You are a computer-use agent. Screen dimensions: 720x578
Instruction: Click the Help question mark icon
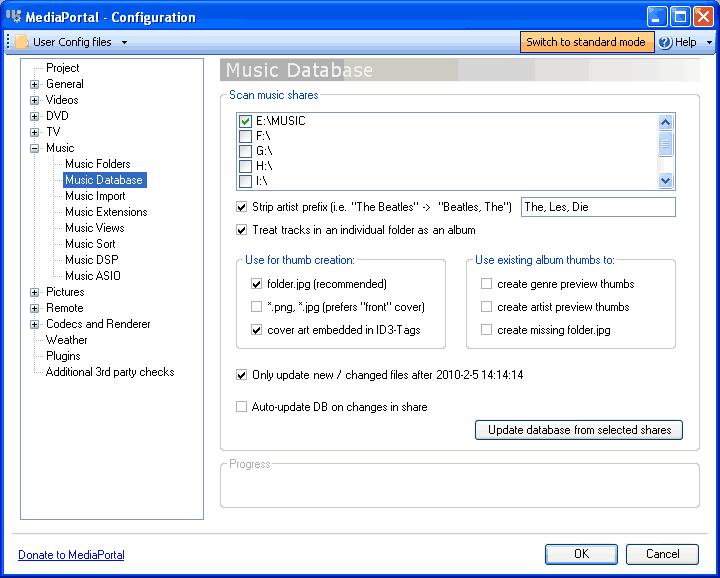[665, 42]
